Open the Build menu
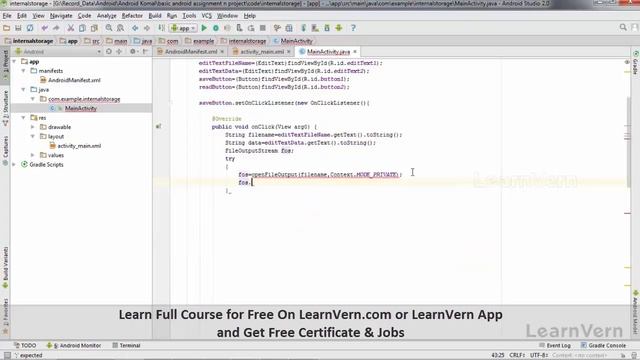640x360 pixels. [x=155, y=16]
